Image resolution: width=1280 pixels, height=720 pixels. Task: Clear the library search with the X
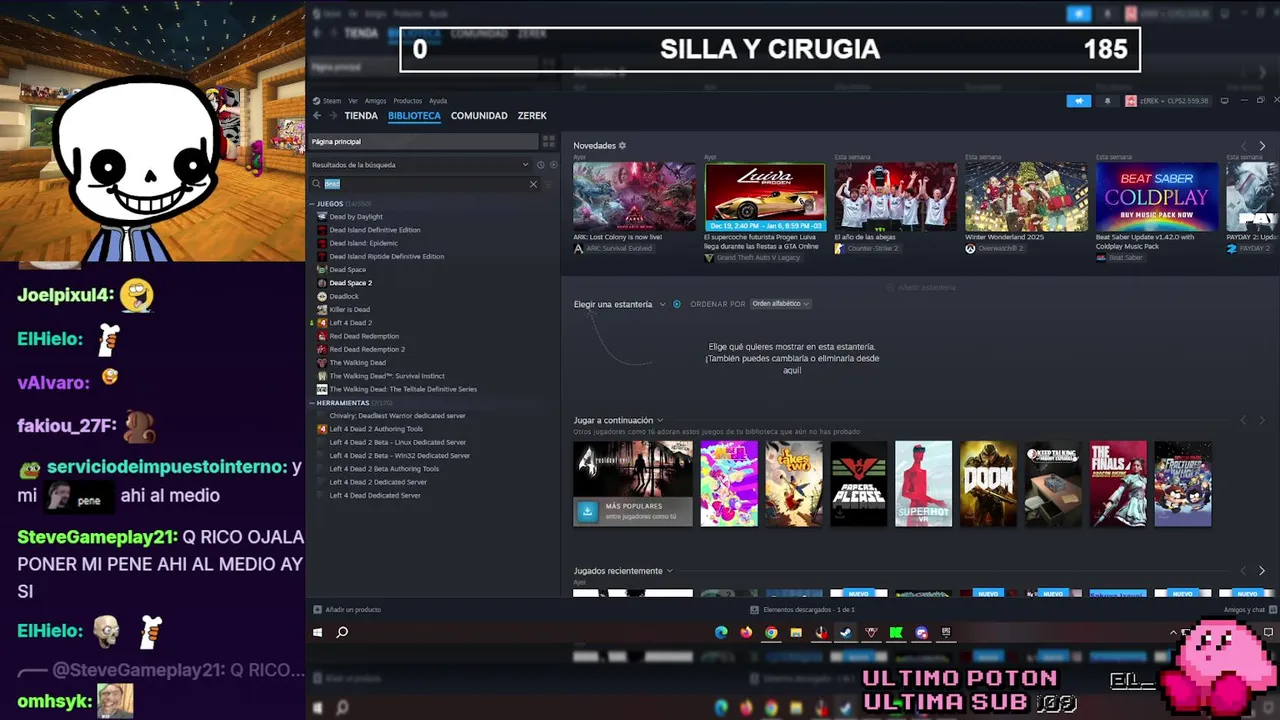coord(533,184)
